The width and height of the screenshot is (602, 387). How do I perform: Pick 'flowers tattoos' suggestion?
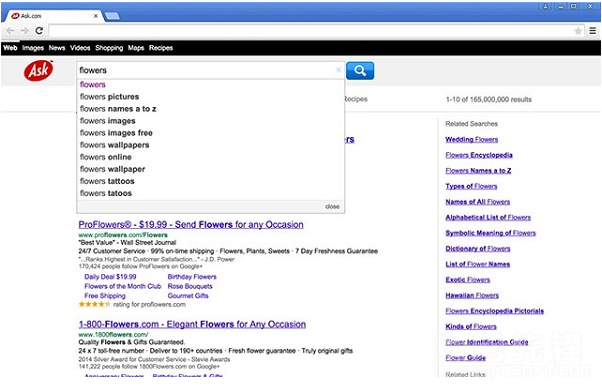[x=107, y=181]
